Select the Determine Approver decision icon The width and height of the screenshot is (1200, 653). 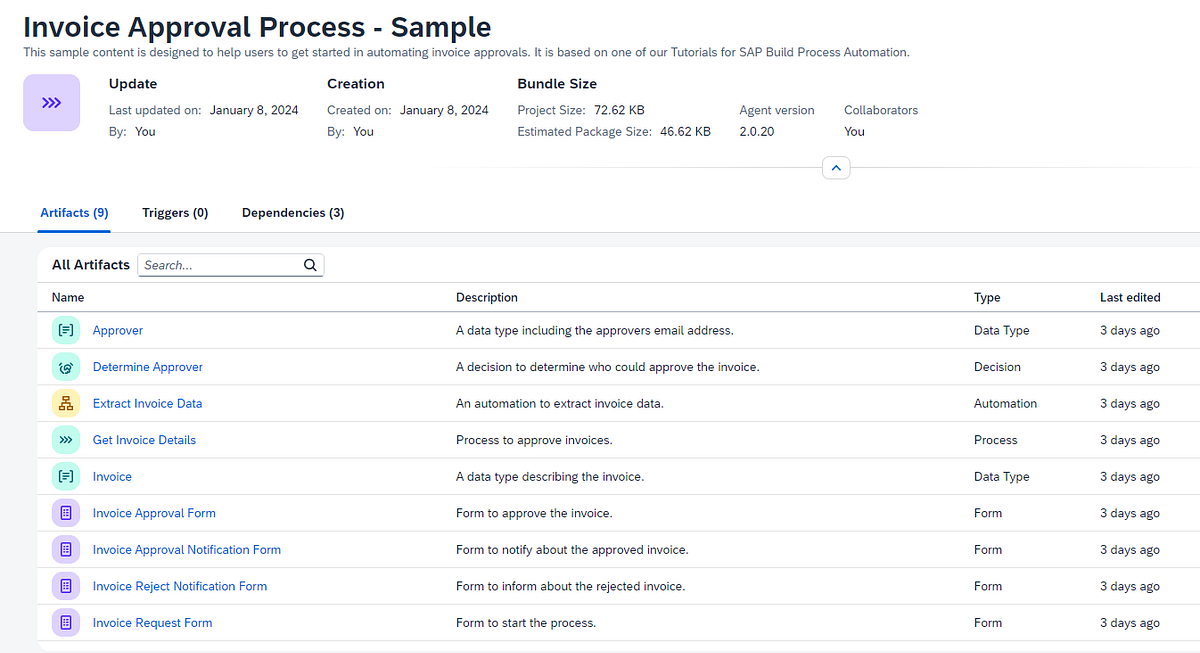(65, 366)
